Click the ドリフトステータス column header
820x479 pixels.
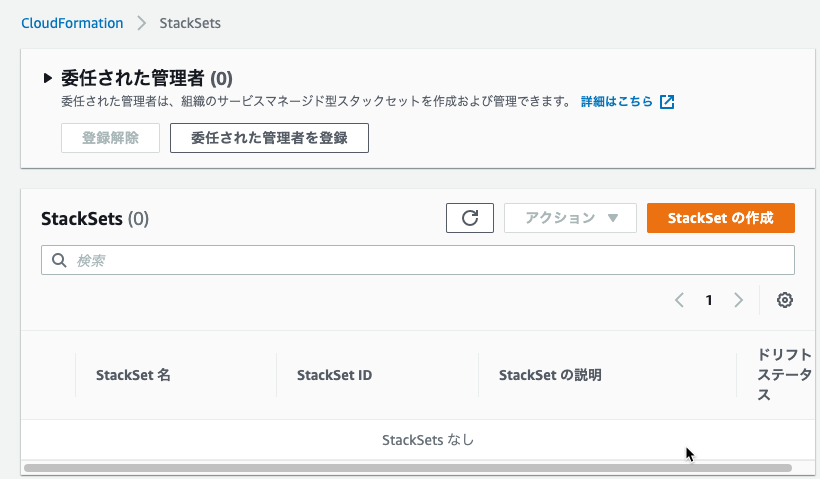pos(784,374)
